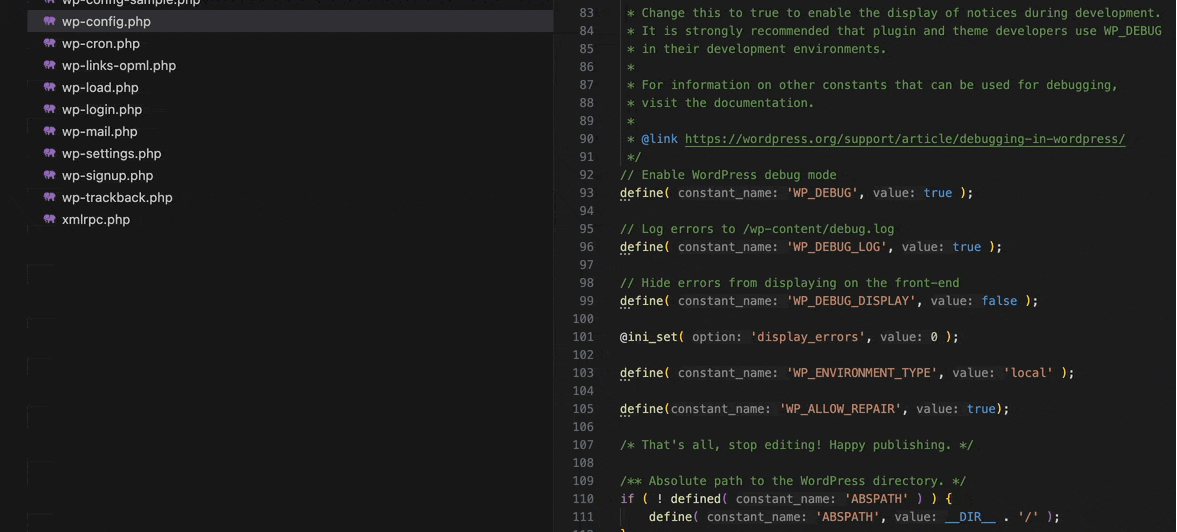The width and height of the screenshot is (1177, 532).
Task: Click PHP icon beside wp-signup.php
Action: coord(50,176)
